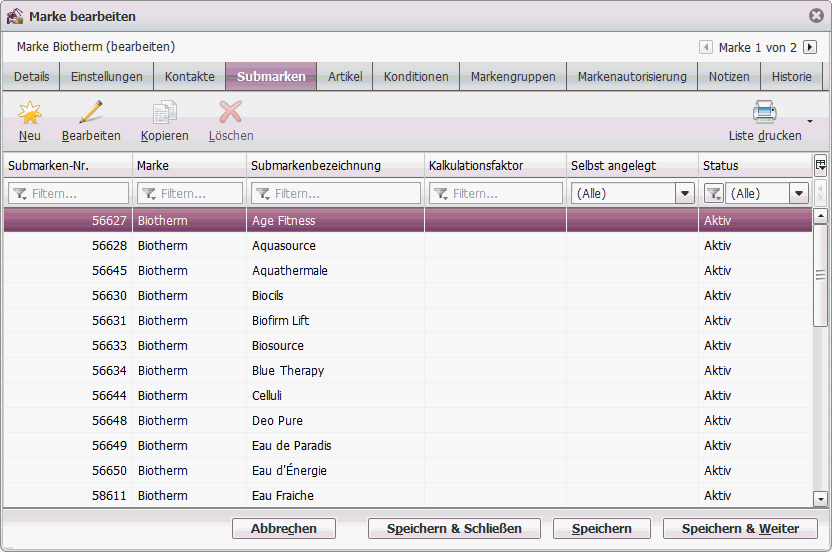The image size is (832, 552).
Task: Open the column chooser icon beside Status
Action: (820, 165)
